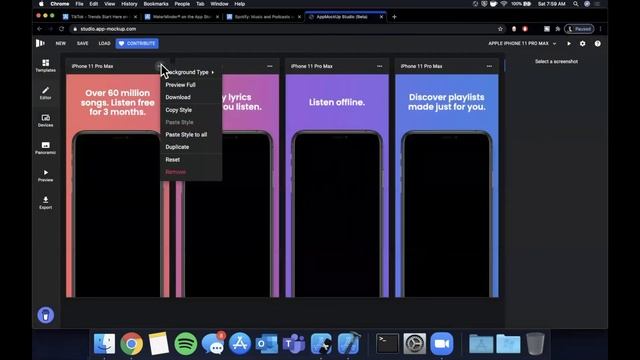Switch to the Spotify tab
The image size is (640, 360).
tap(263, 17)
